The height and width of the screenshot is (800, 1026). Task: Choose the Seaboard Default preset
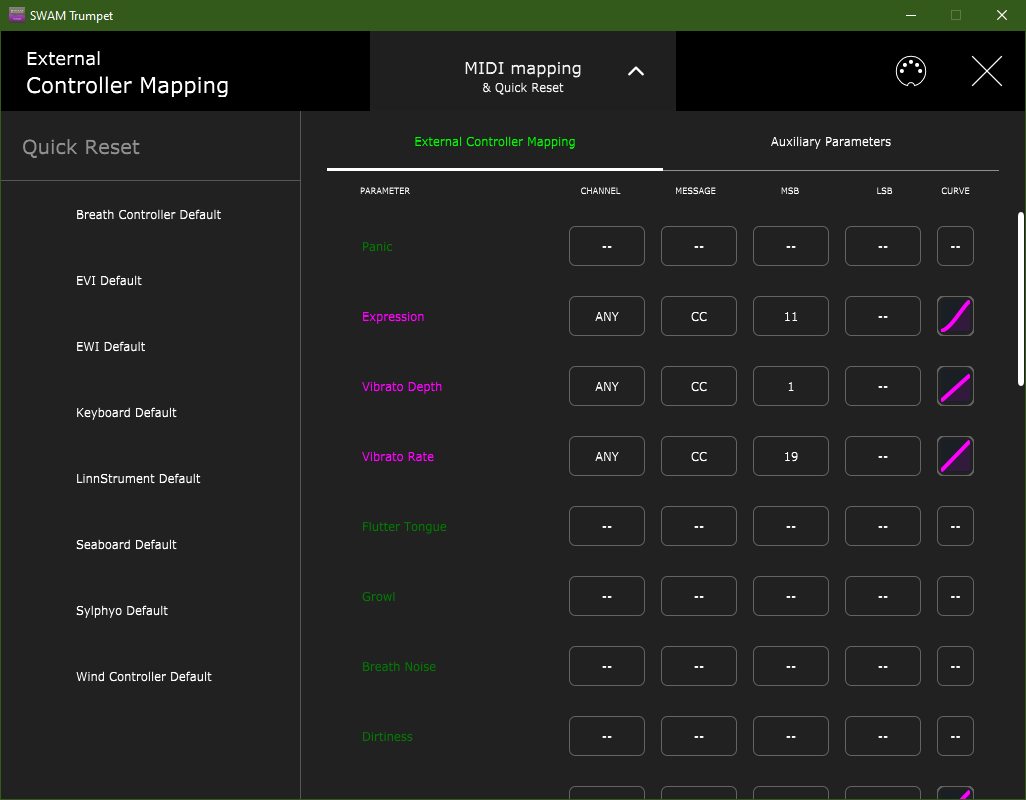tap(126, 545)
